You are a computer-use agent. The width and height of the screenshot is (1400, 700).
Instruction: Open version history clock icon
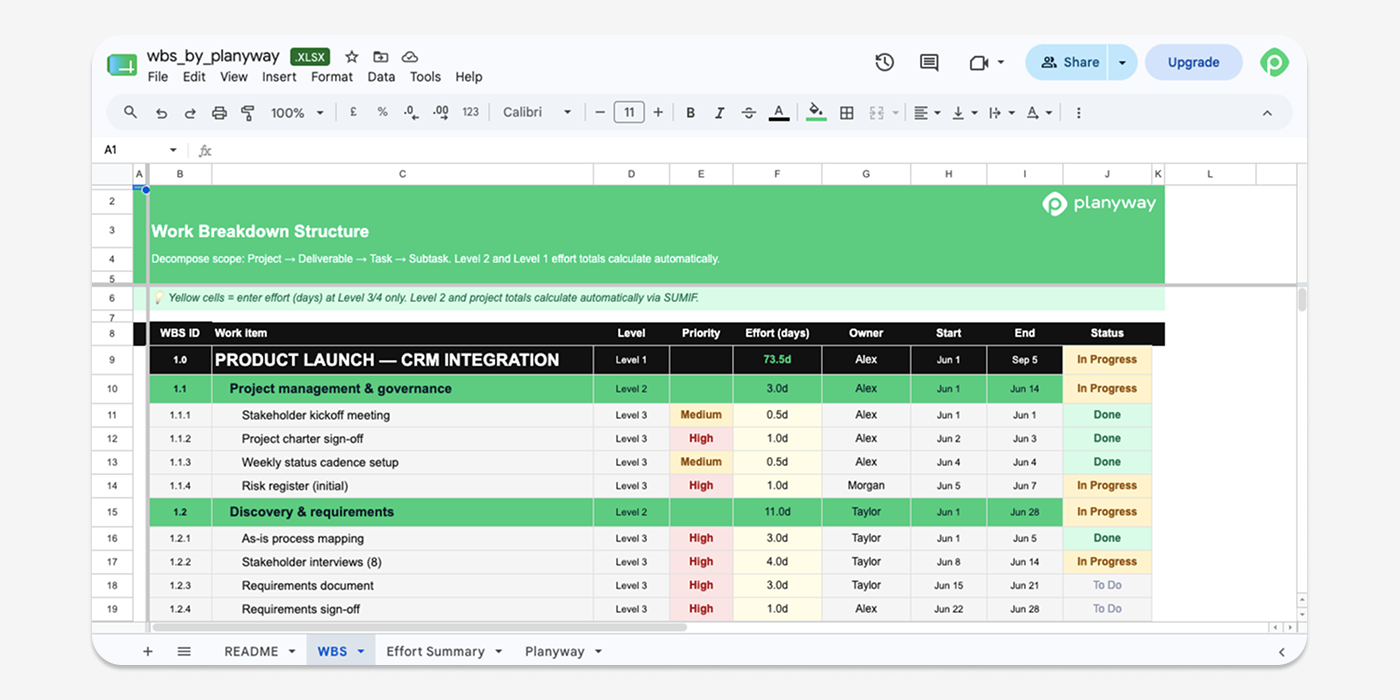[884, 62]
